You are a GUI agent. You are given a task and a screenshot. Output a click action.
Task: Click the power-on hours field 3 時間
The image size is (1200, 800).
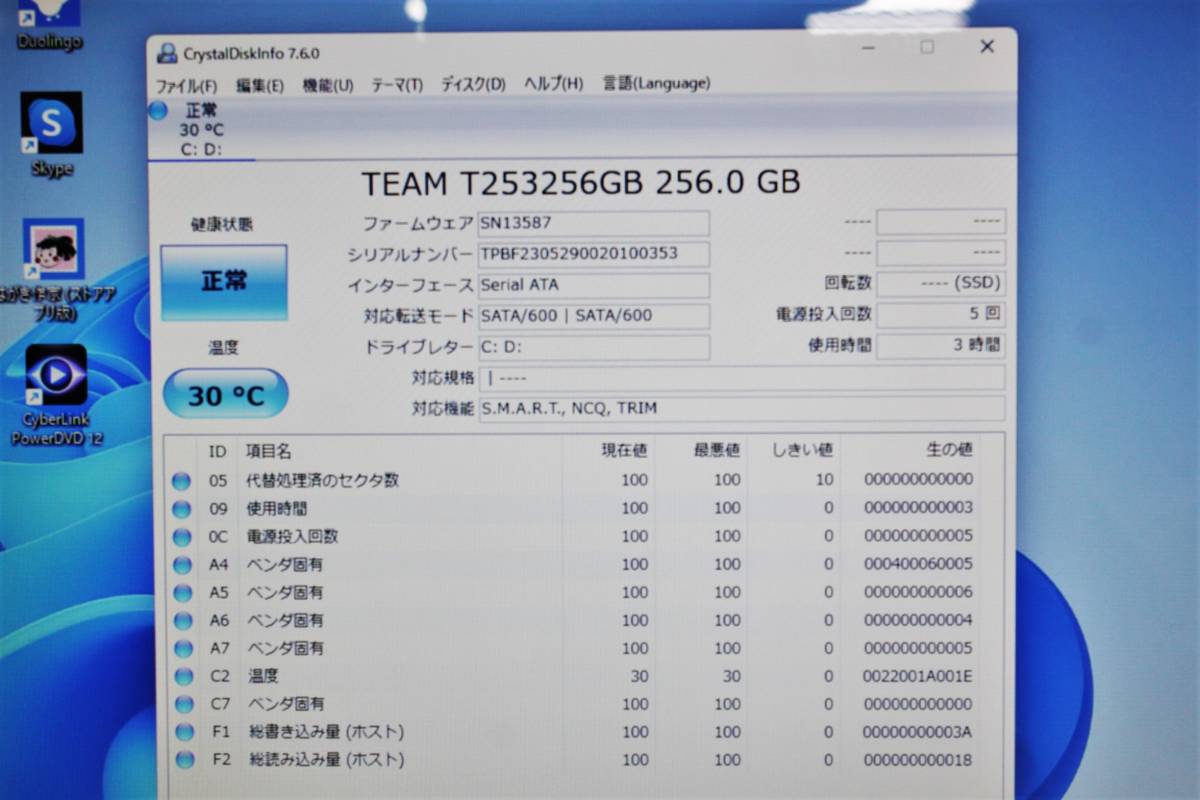click(x=941, y=346)
